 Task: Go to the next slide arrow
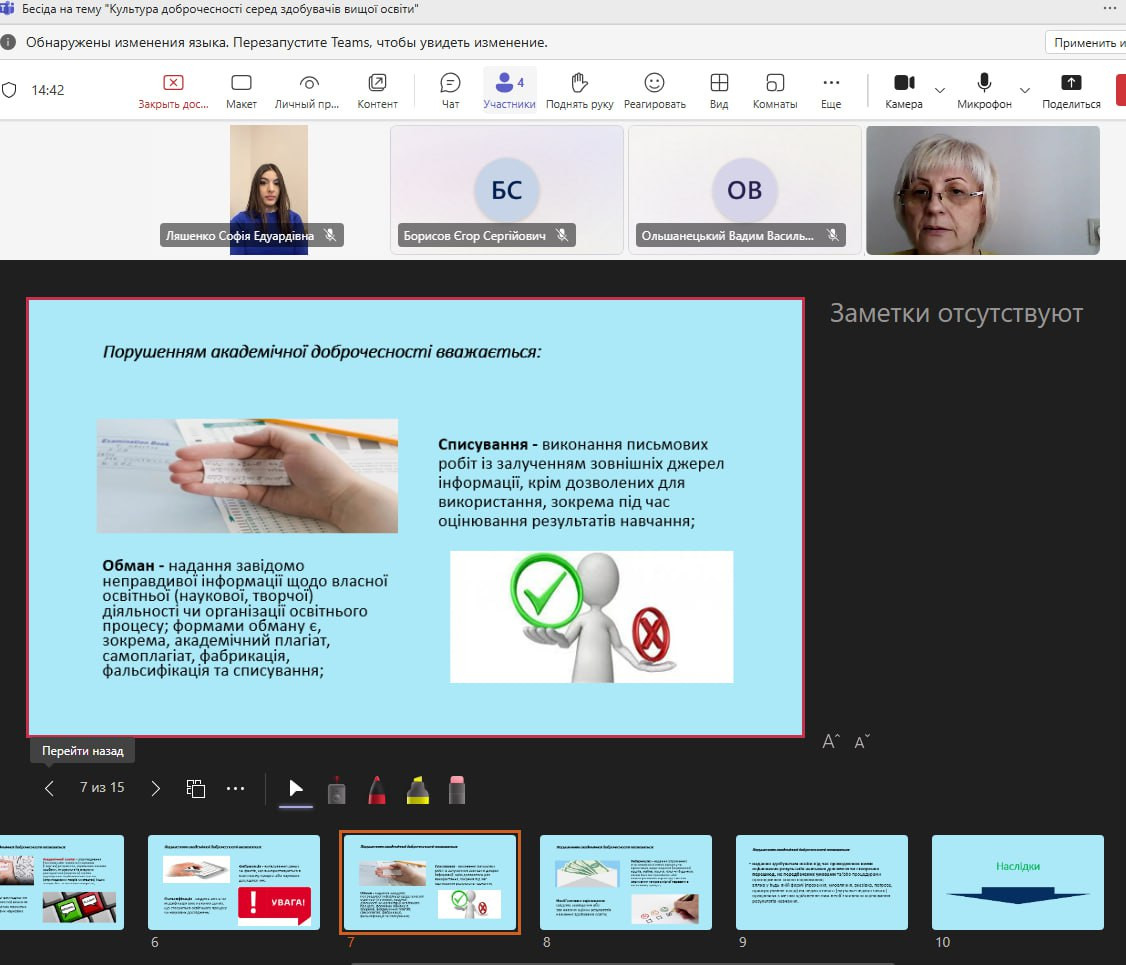point(155,788)
